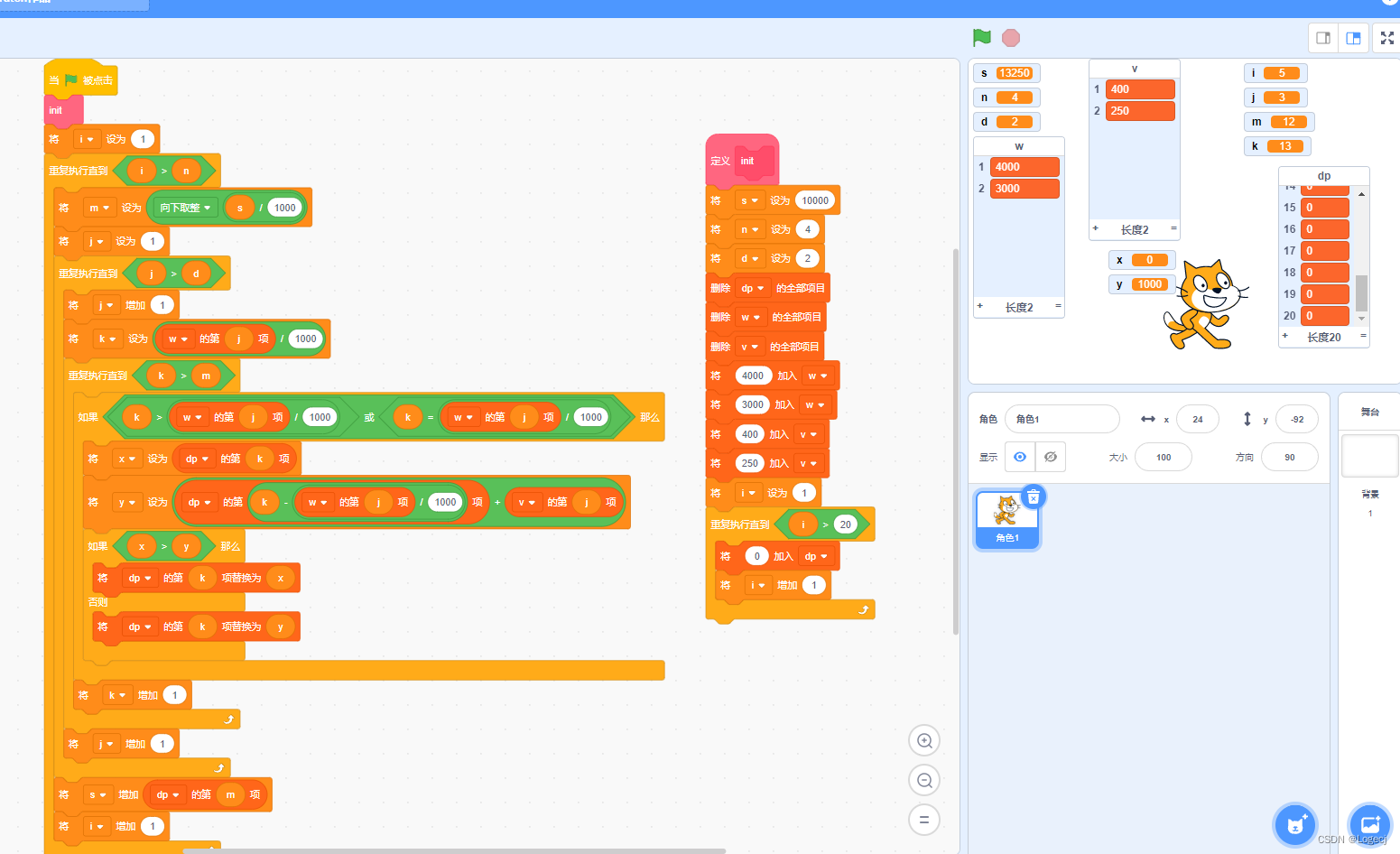Click the workspace horizontal scrollbar
Image resolution: width=1400 pixels, height=854 pixels.
coord(454,850)
